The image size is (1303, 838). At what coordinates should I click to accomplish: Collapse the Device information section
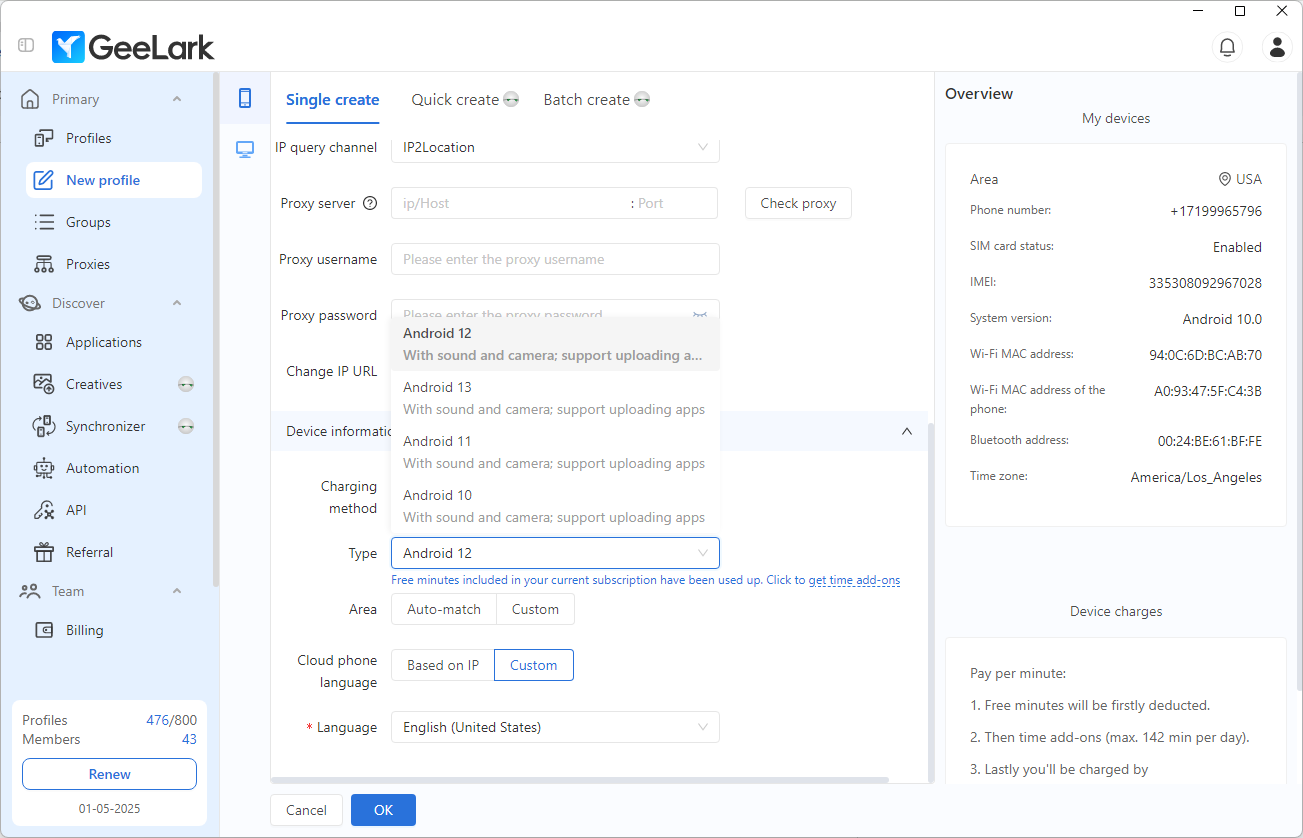point(907,431)
